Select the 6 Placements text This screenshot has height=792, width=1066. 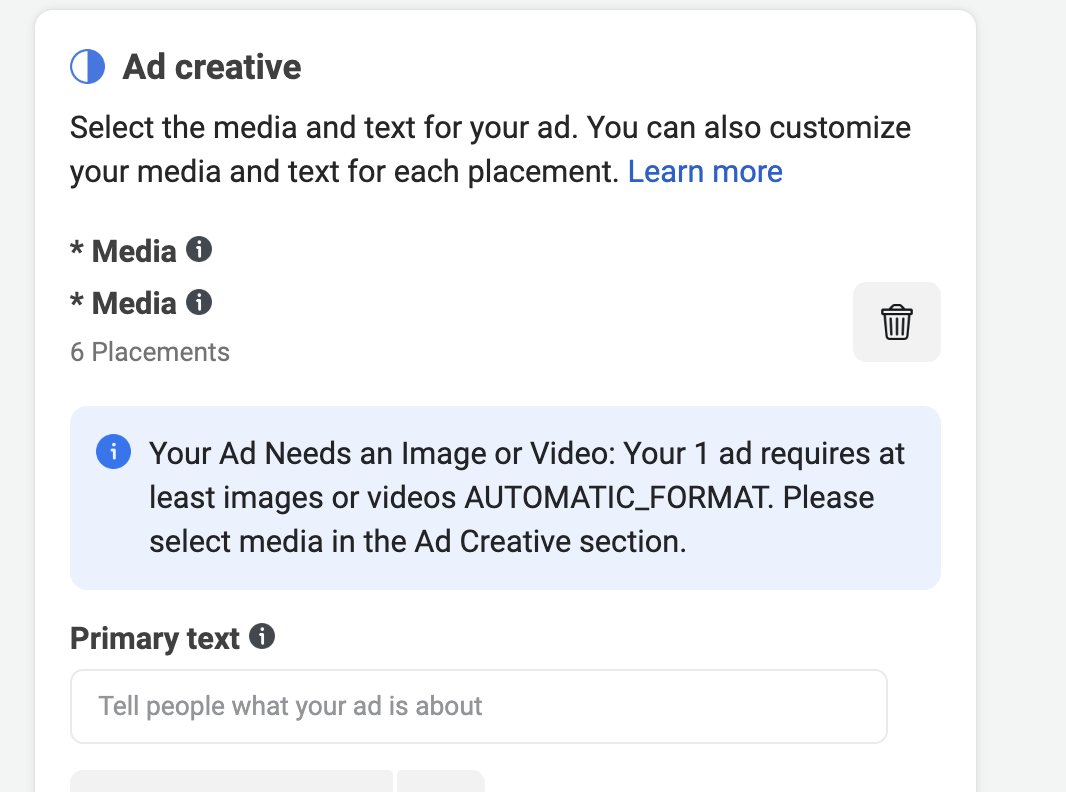click(x=150, y=352)
